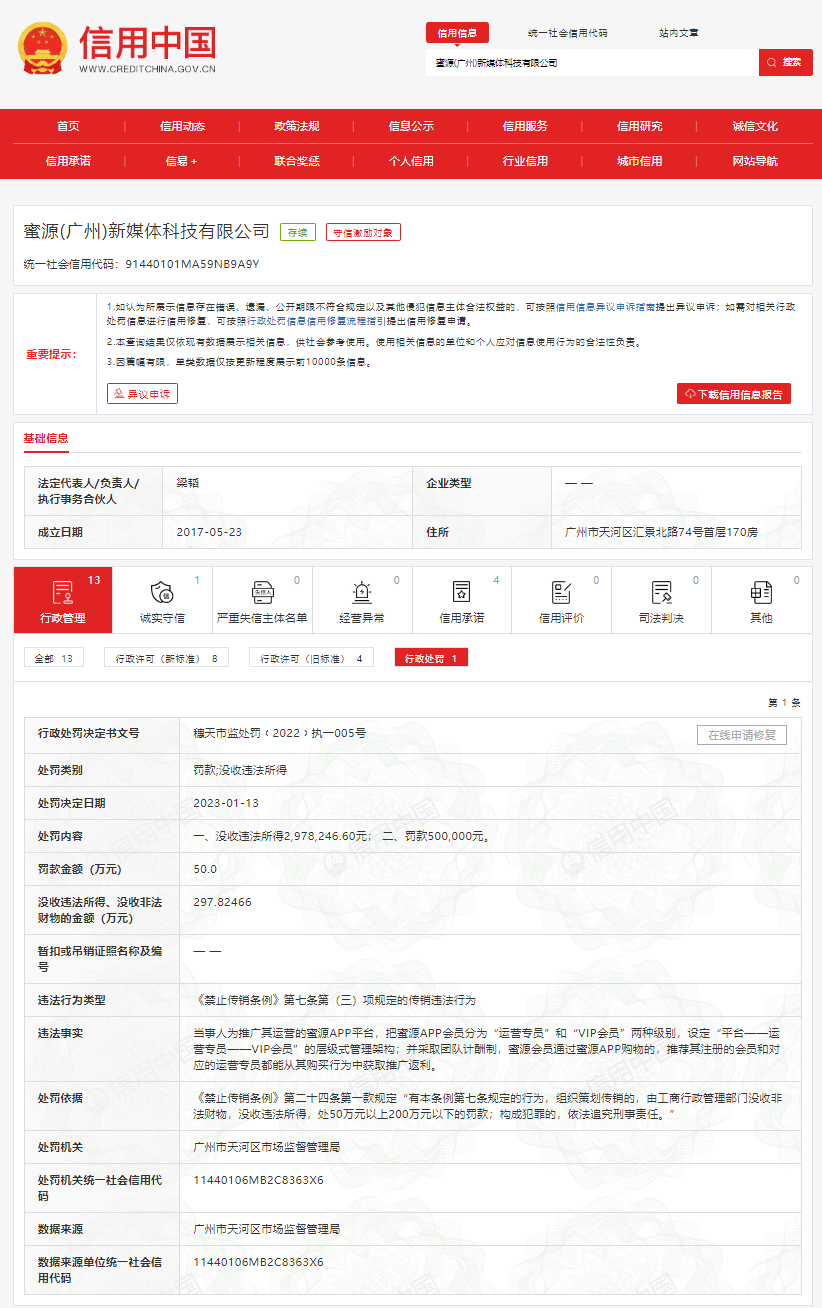822x1308 pixels.
Task: Show 全部 13 administrative records
Action: [x=54, y=658]
